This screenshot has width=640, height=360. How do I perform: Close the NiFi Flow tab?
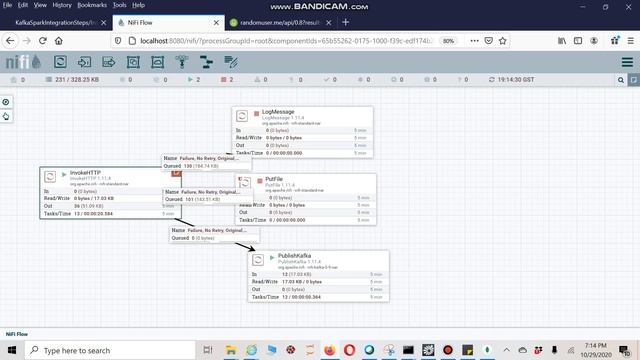pyautogui.click(x=216, y=23)
